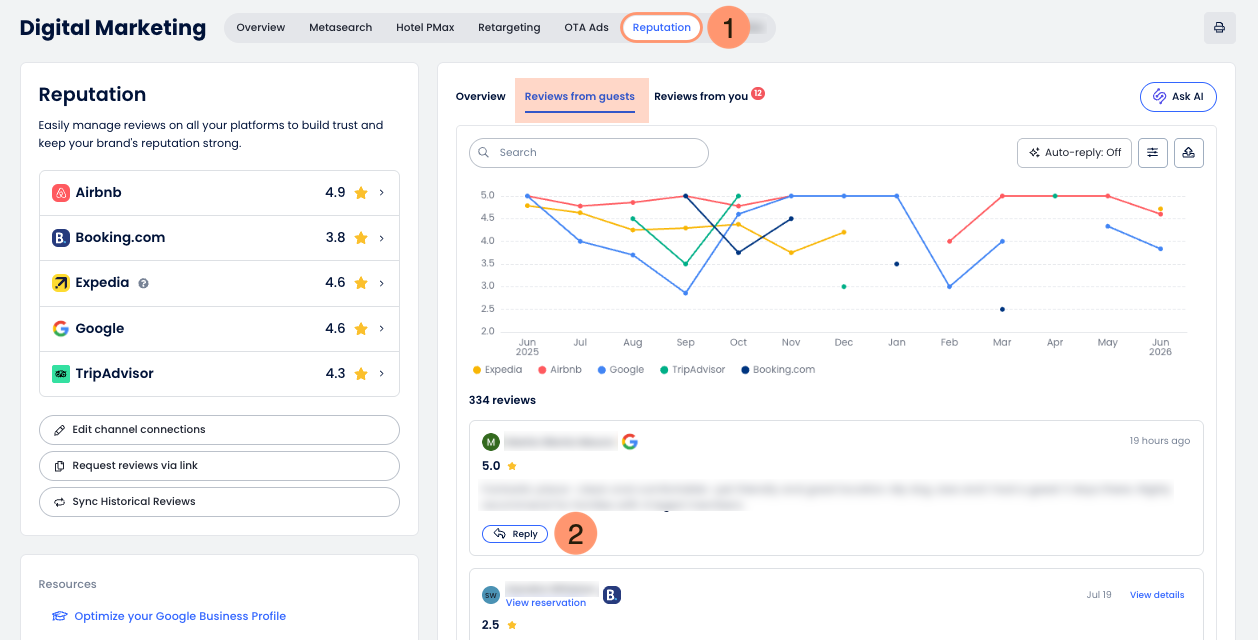Open Optimize your Google Business Profile link
The width and height of the screenshot is (1258, 640).
pyautogui.click(x=180, y=616)
